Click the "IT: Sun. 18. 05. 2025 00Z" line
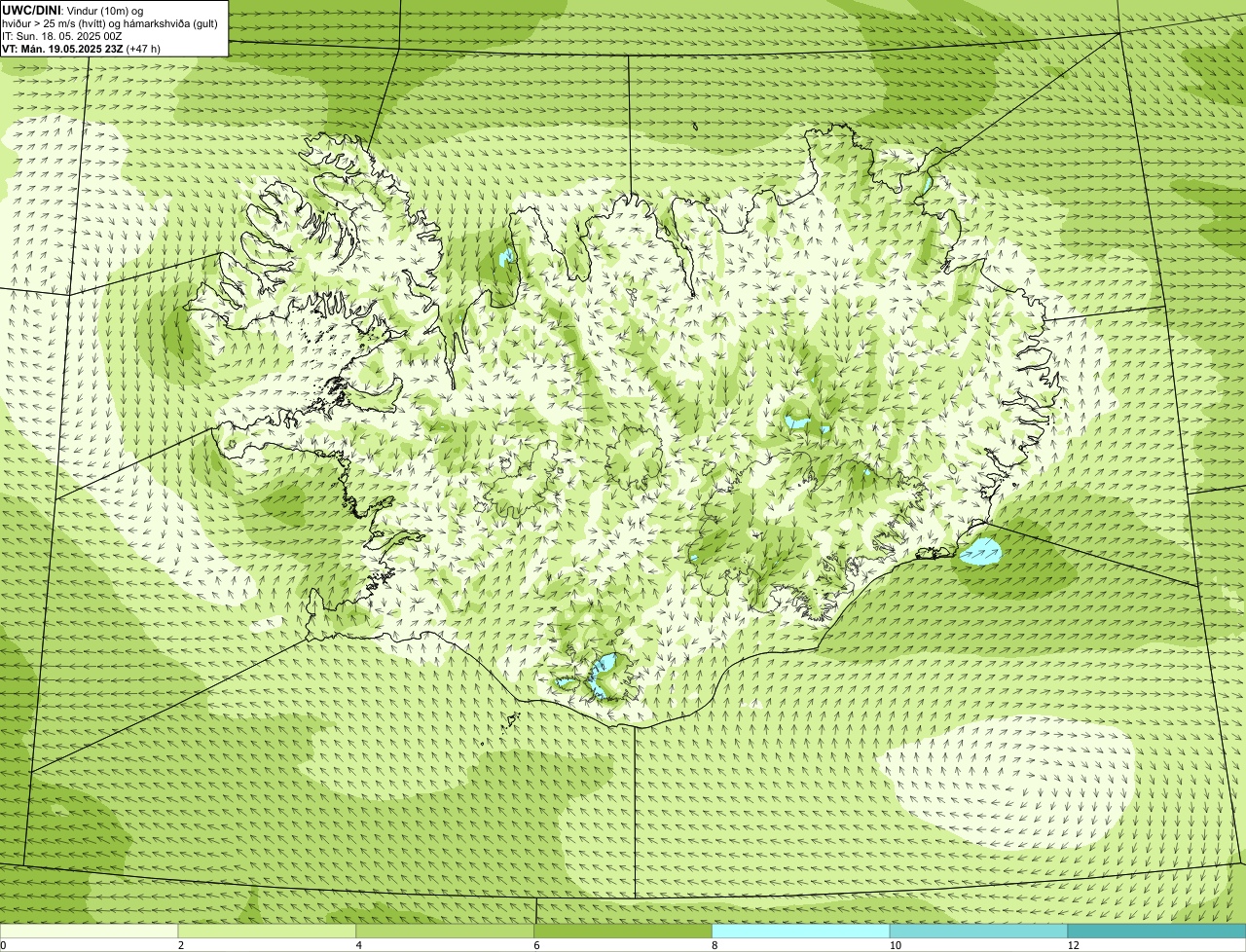The image size is (1246, 952). (x=61, y=35)
